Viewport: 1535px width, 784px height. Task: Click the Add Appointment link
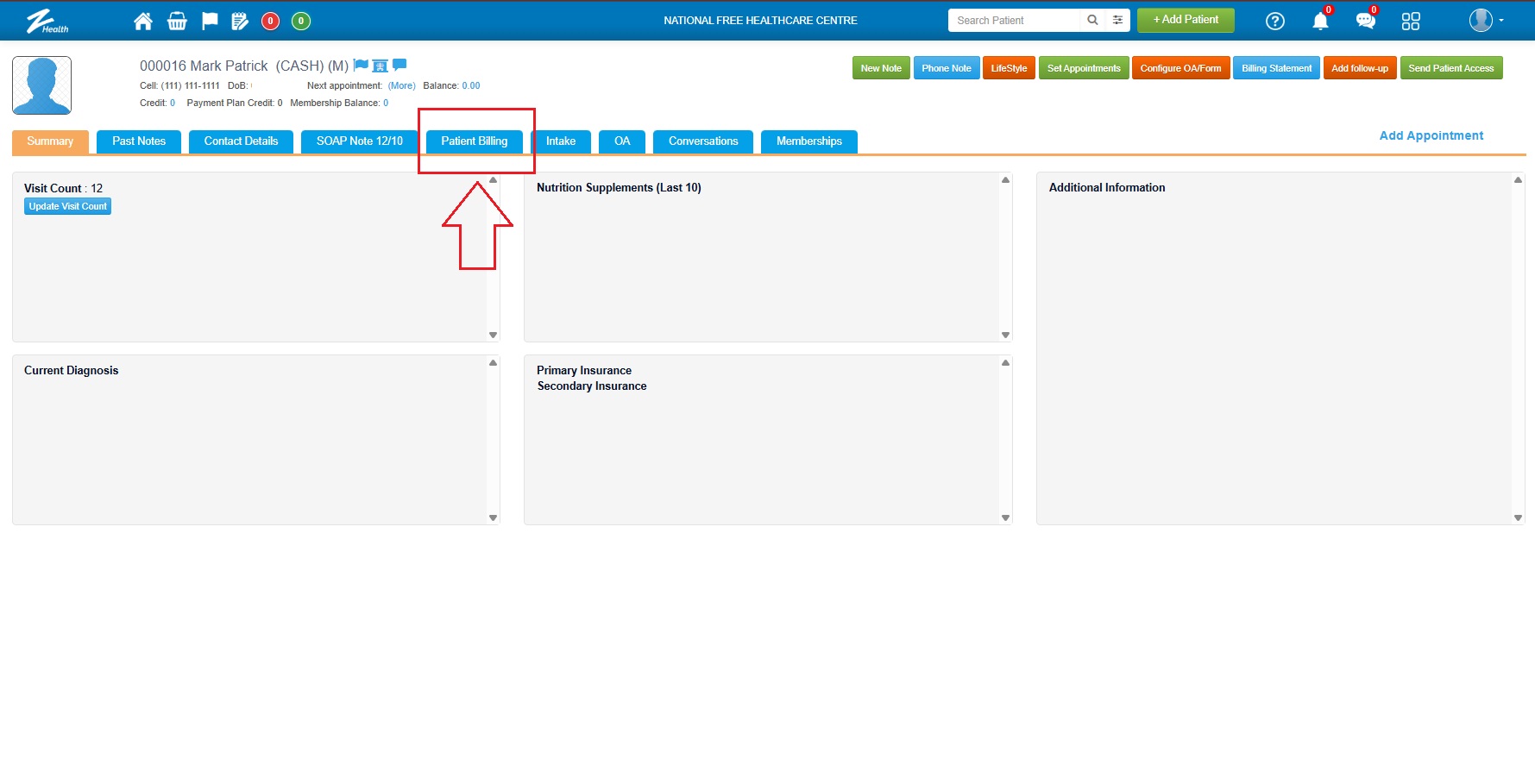[x=1431, y=135]
